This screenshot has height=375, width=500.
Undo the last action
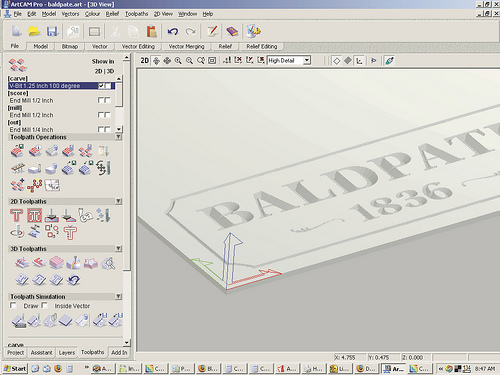173,32
